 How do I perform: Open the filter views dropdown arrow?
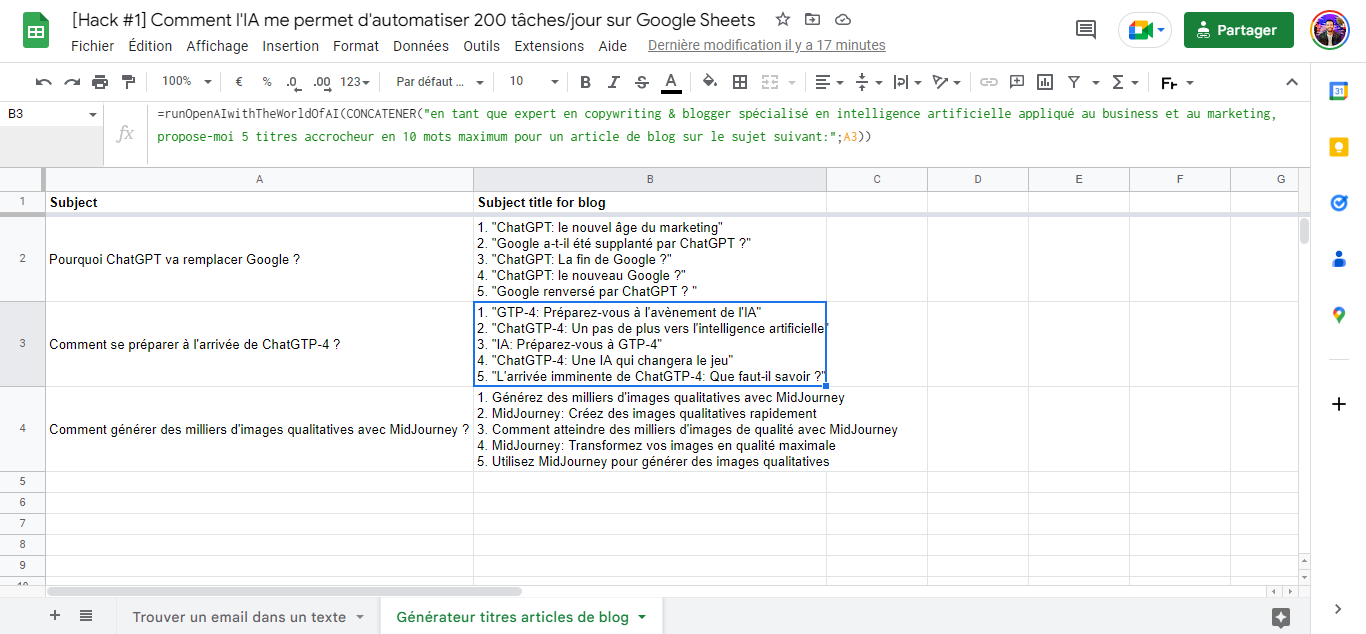pos(1096,82)
